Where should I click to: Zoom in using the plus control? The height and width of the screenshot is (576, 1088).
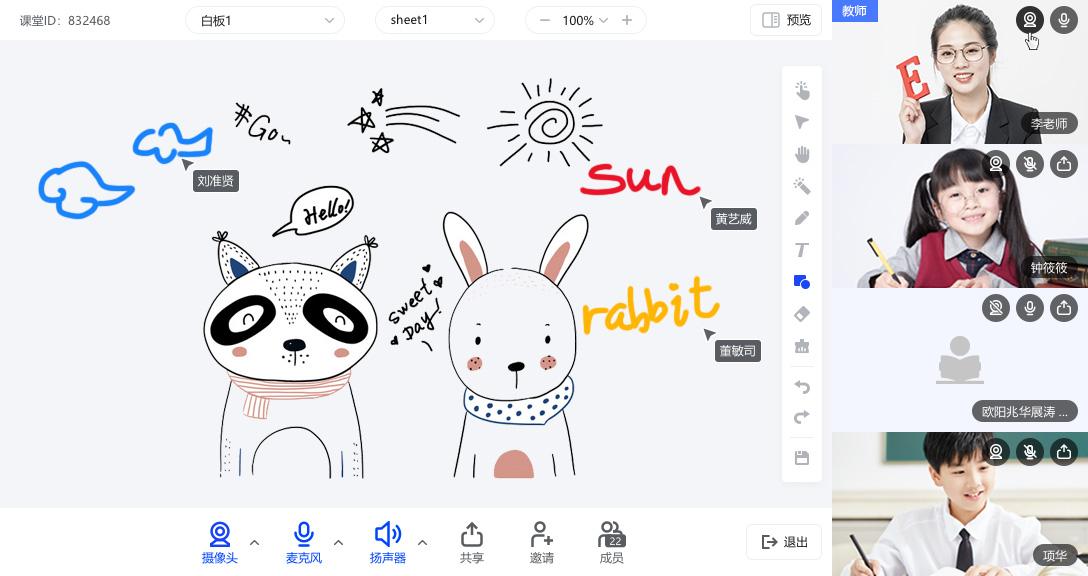tap(627, 19)
